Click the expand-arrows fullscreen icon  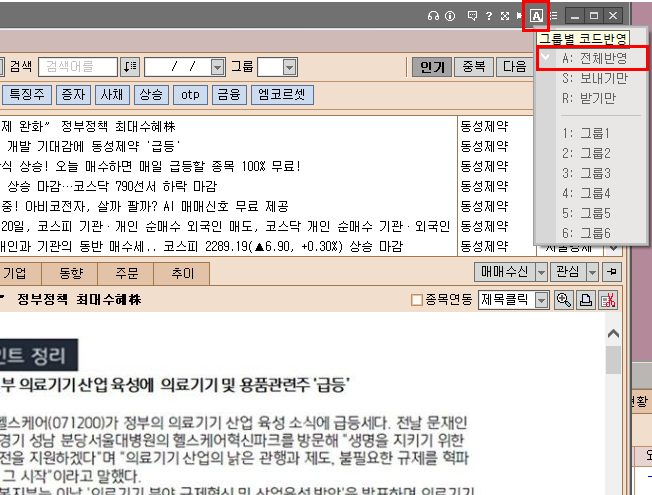tap(505, 16)
